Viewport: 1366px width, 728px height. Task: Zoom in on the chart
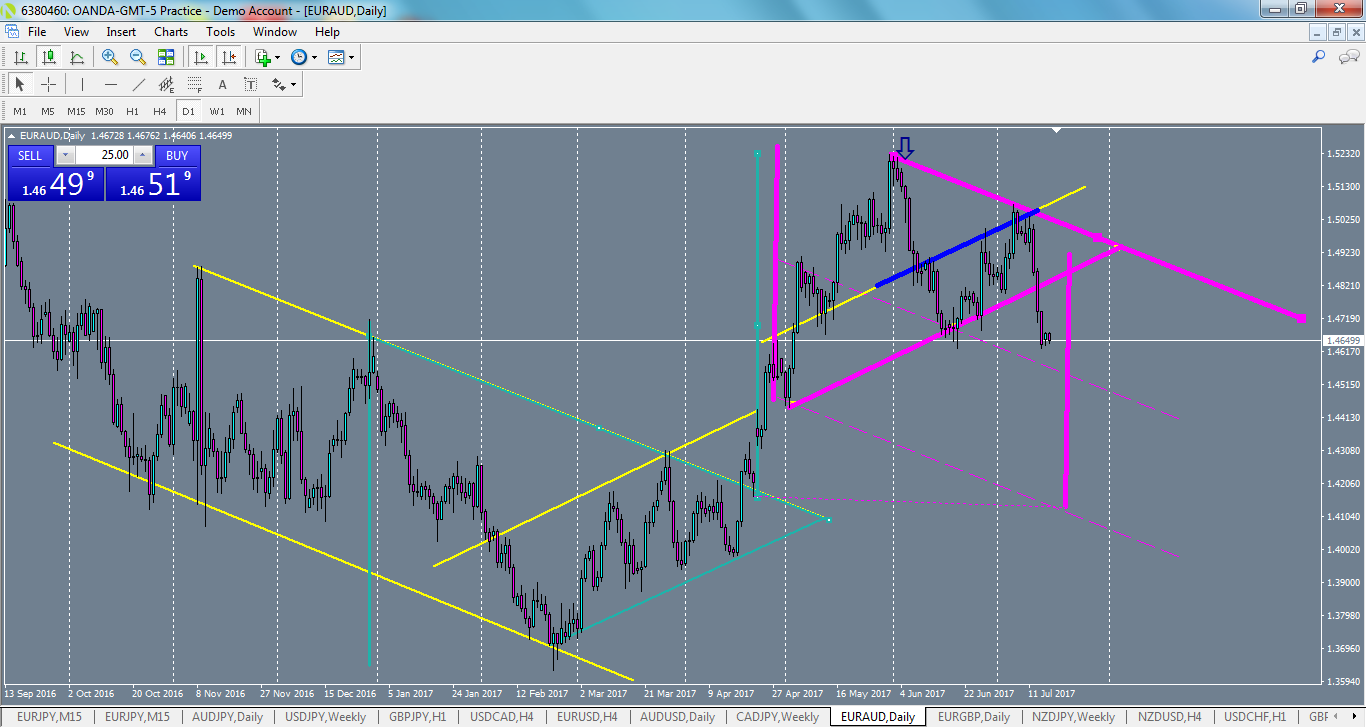108,57
